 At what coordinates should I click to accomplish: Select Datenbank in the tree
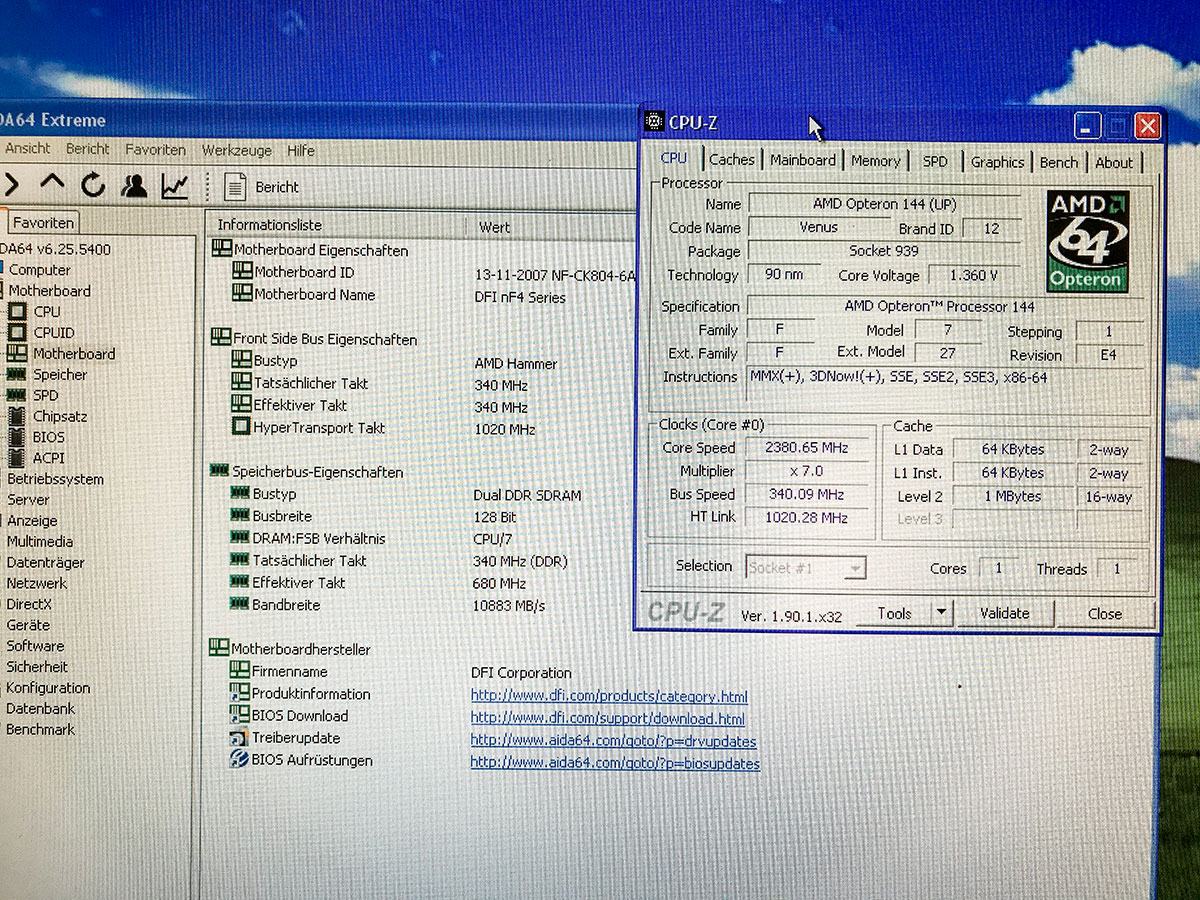click(40, 709)
